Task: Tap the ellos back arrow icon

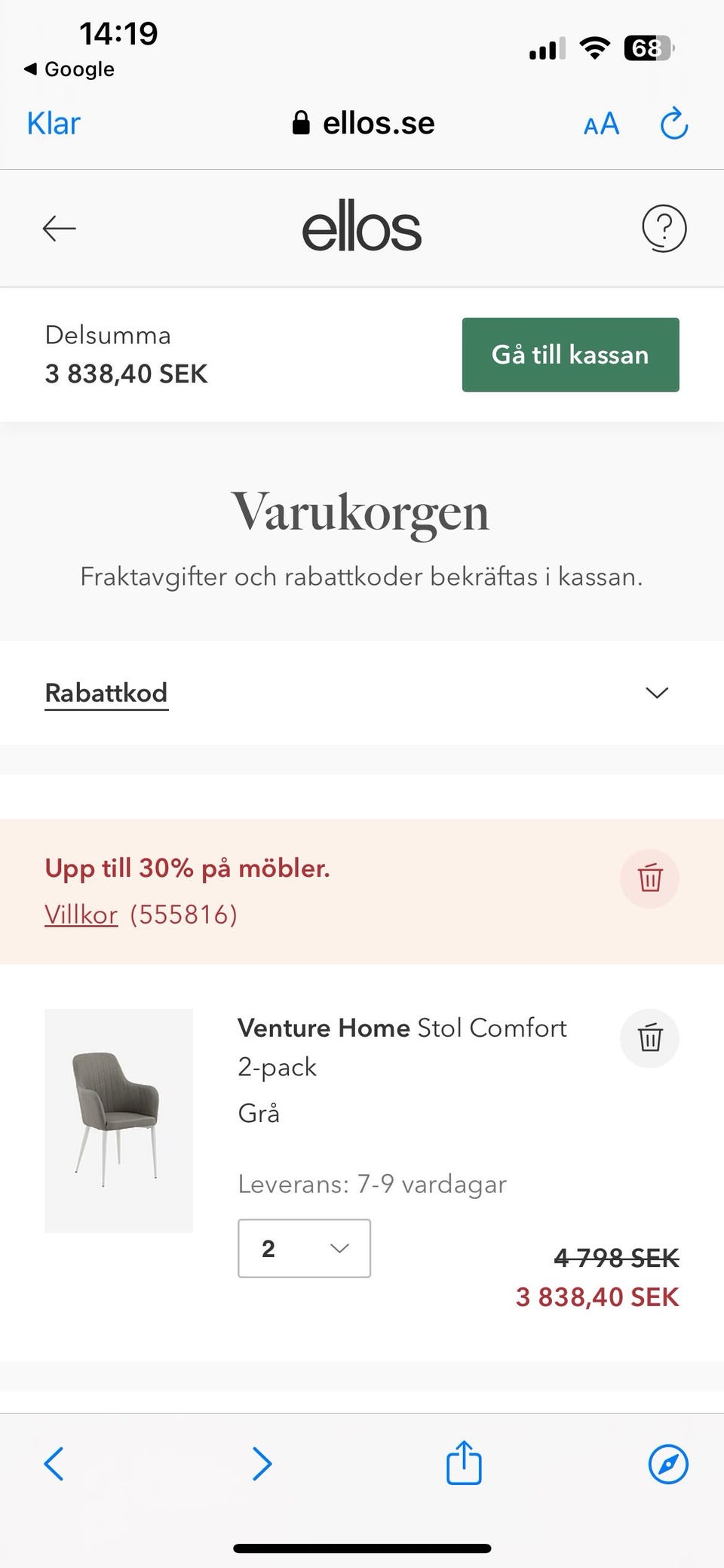Action: tap(59, 228)
